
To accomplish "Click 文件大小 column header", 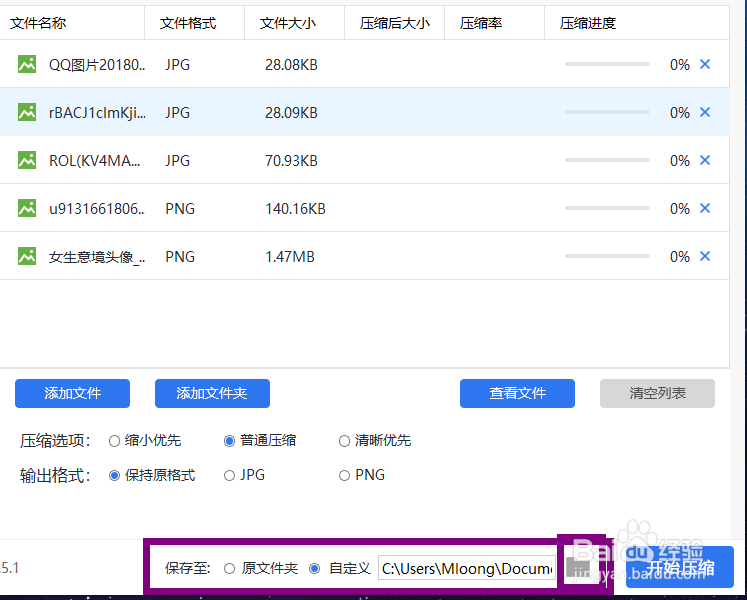I will (x=288, y=23).
